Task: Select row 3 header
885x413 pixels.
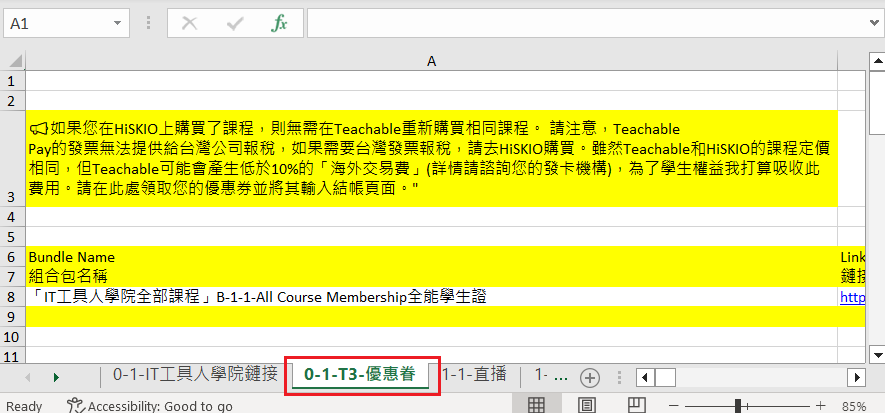Action: click(x=12, y=159)
